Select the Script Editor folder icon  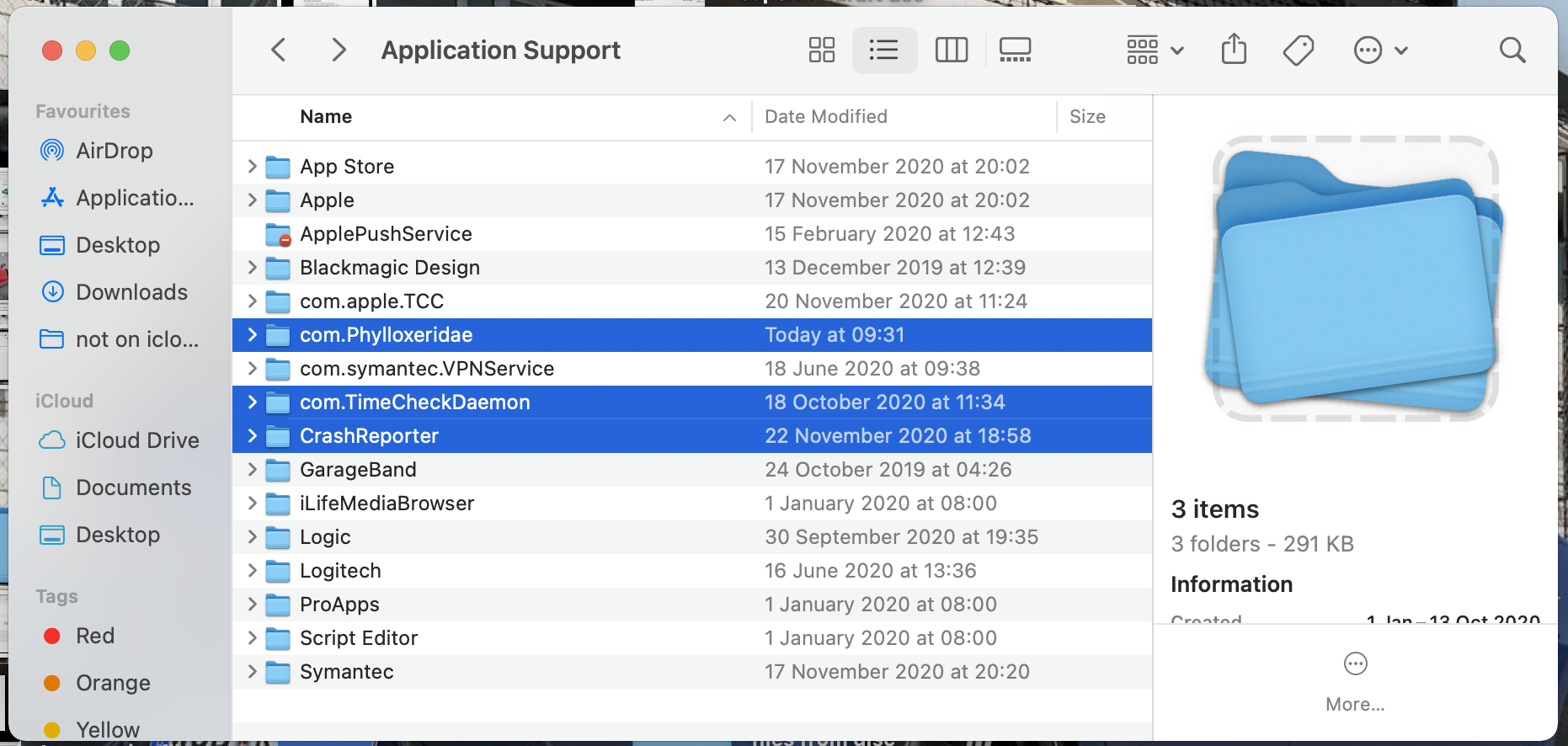pyautogui.click(x=278, y=638)
